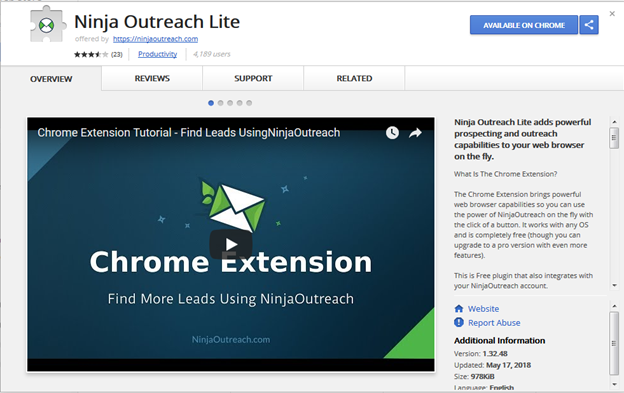The image size is (624, 393).
Task: Select the first carousel dot indicator
Action: point(211,103)
